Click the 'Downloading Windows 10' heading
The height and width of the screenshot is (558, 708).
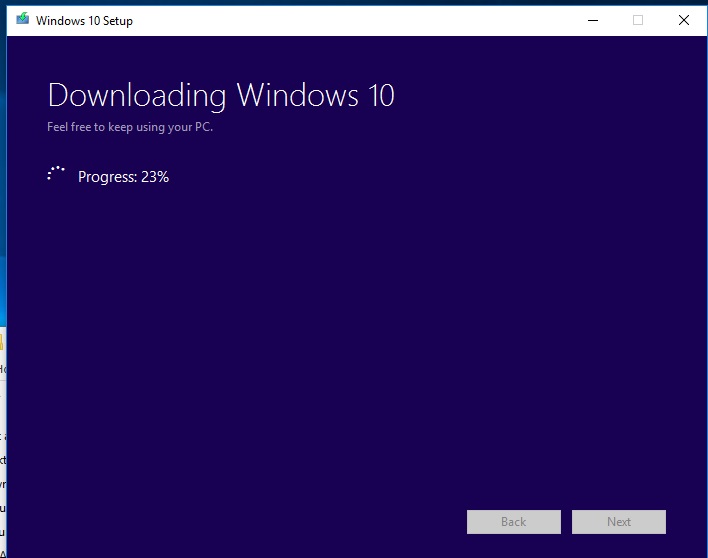coord(221,96)
